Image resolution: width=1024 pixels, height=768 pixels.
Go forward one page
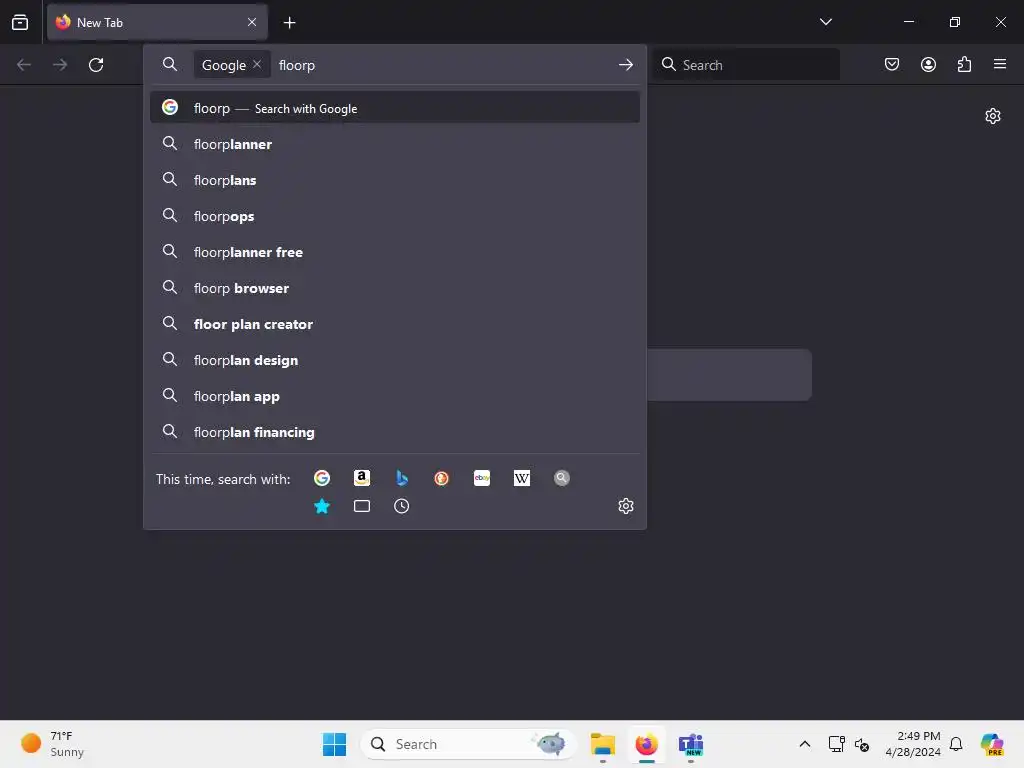[x=60, y=65]
